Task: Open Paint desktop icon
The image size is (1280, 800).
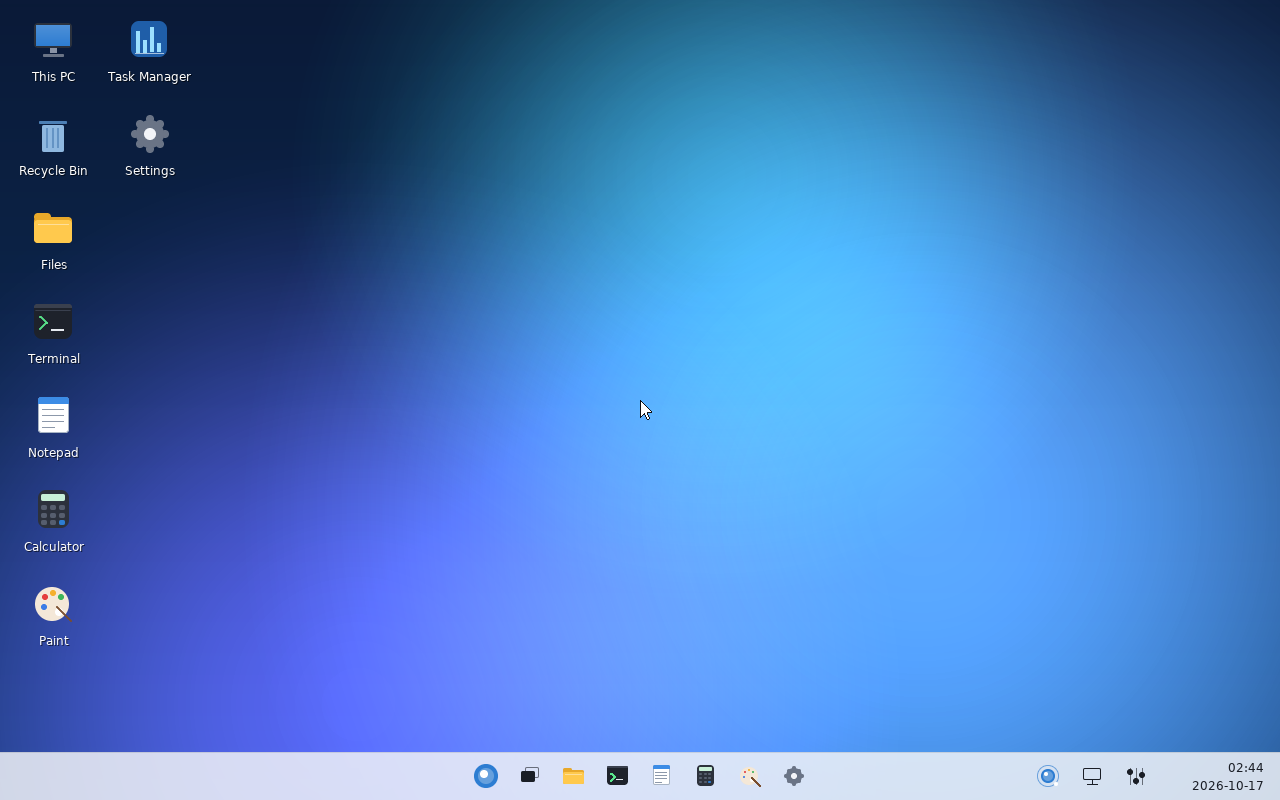Action: point(53,604)
